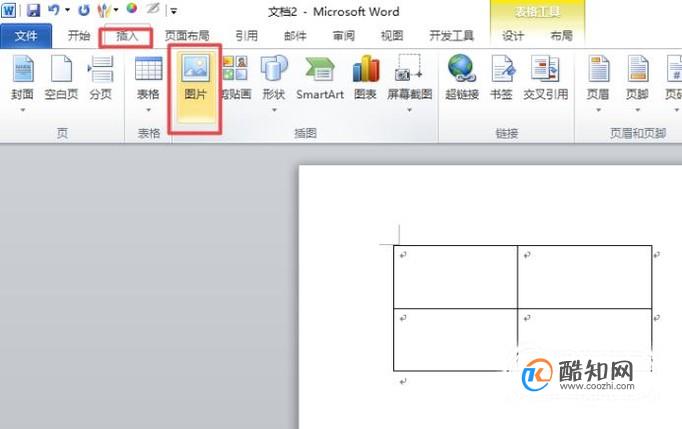Insert a page break with 分页
This screenshot has width=682, height=429.
pos(100,78)
